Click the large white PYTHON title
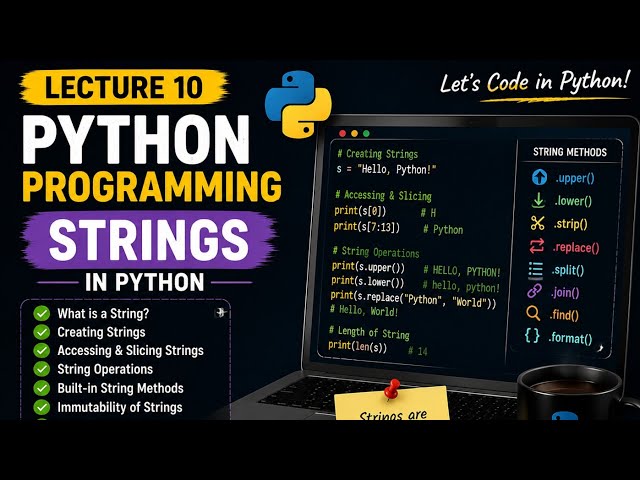The width and height of the screenshot is (640, 480). click(x=136, y=140)
